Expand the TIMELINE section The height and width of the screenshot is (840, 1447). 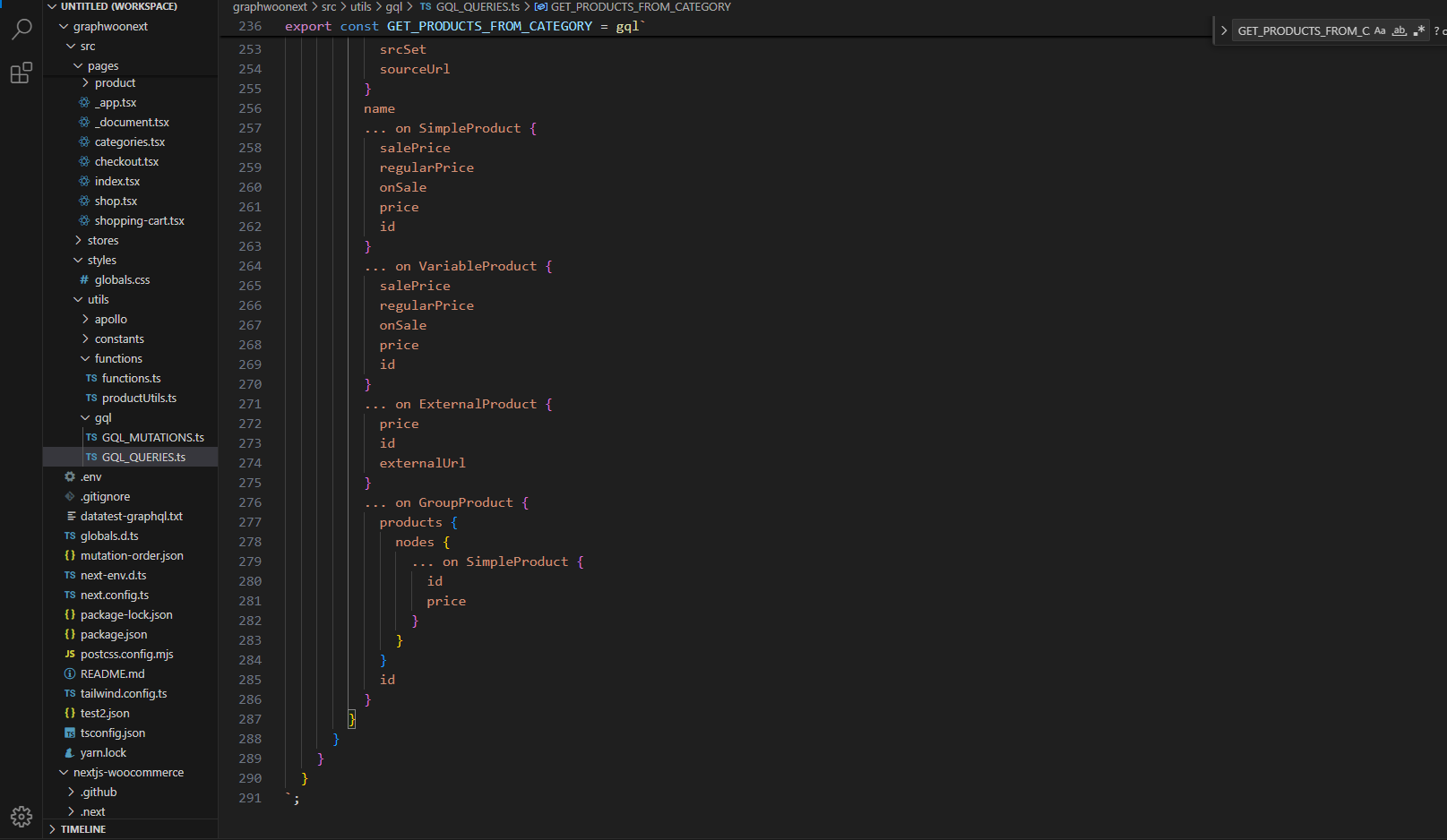click(82, 829)
